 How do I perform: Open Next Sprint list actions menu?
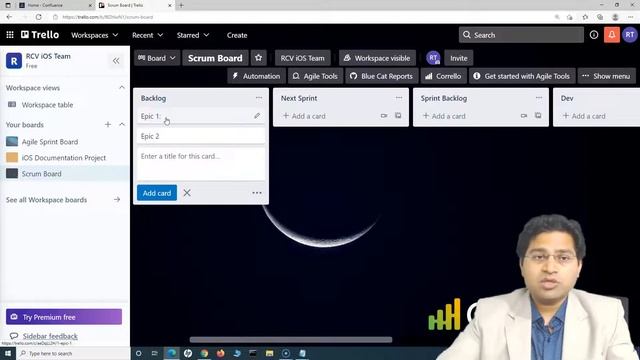[399, 98]
